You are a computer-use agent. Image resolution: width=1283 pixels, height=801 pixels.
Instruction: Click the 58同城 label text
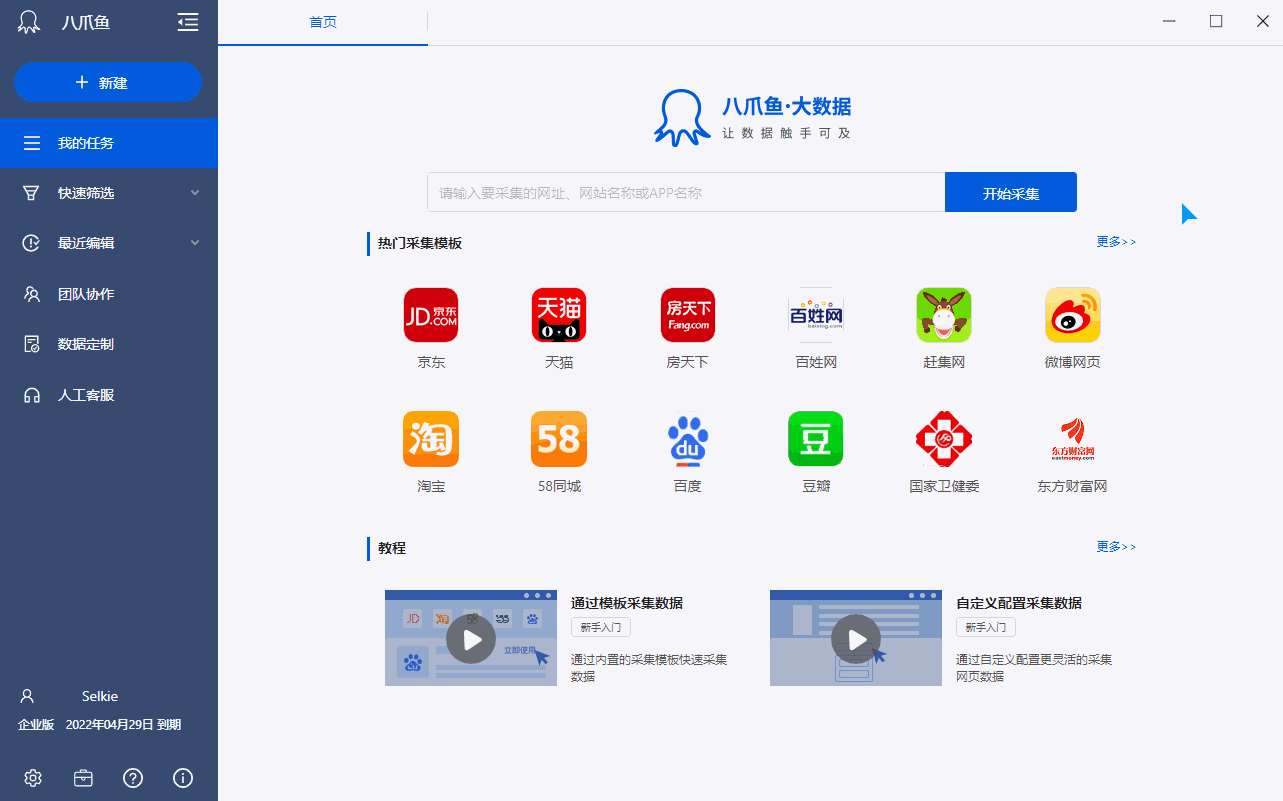(559, 486)
